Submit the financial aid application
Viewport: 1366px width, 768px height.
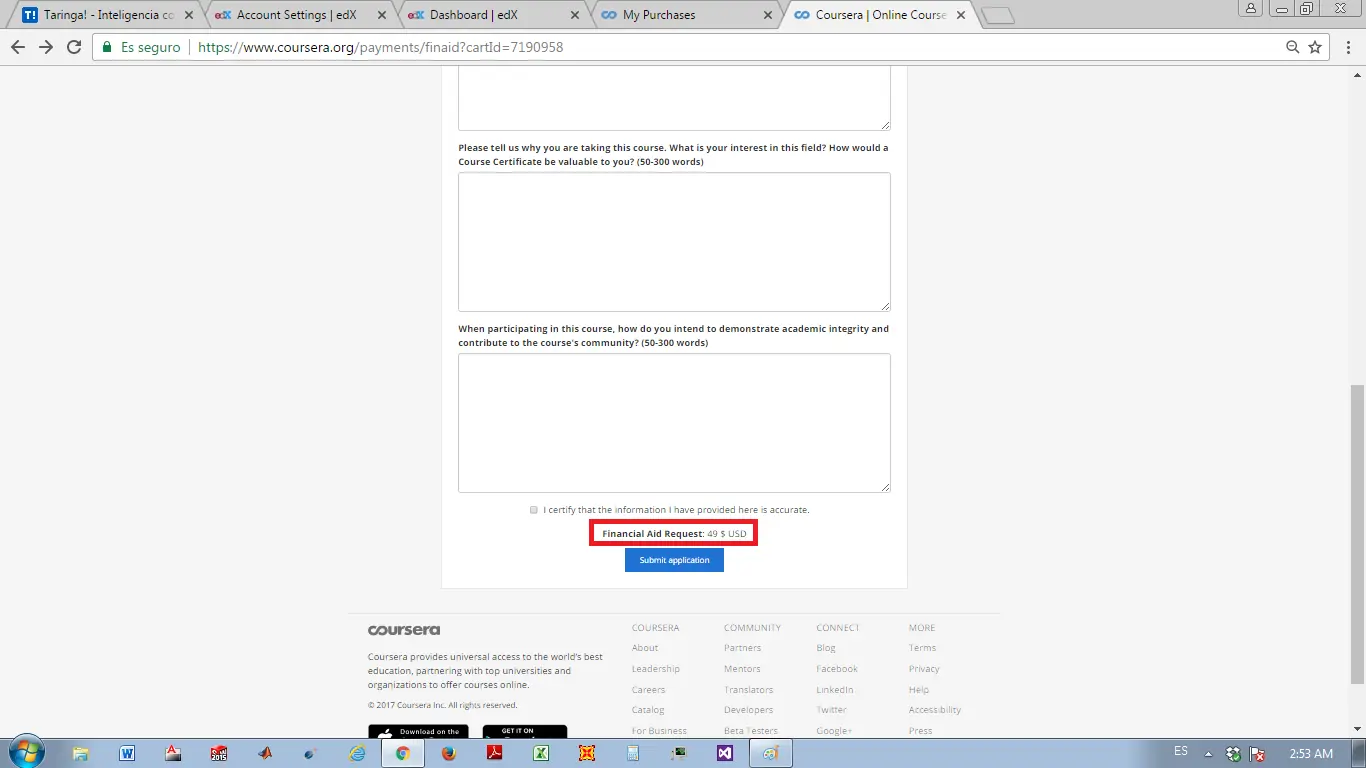674,560
